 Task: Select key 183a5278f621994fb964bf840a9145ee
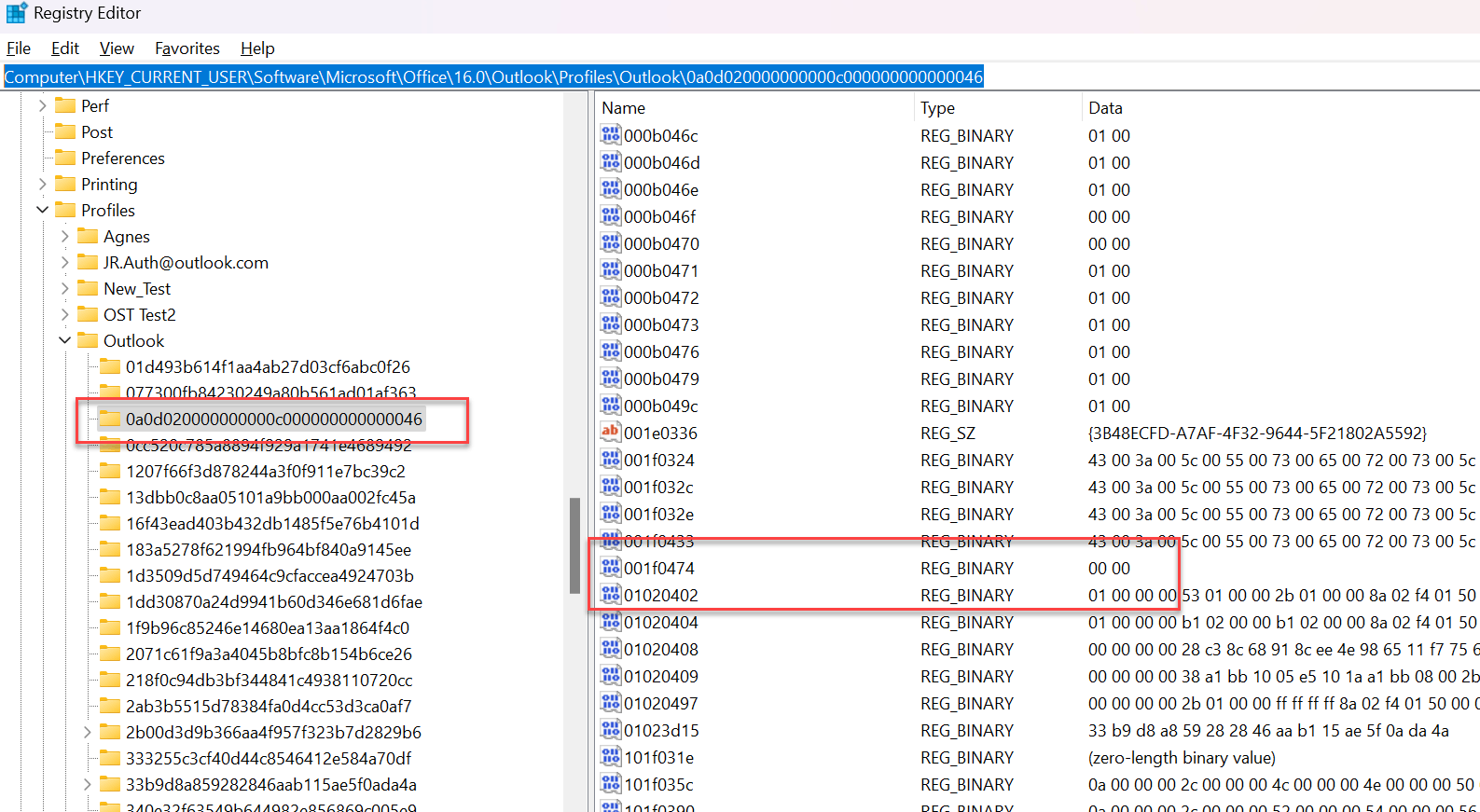point(269,550)
